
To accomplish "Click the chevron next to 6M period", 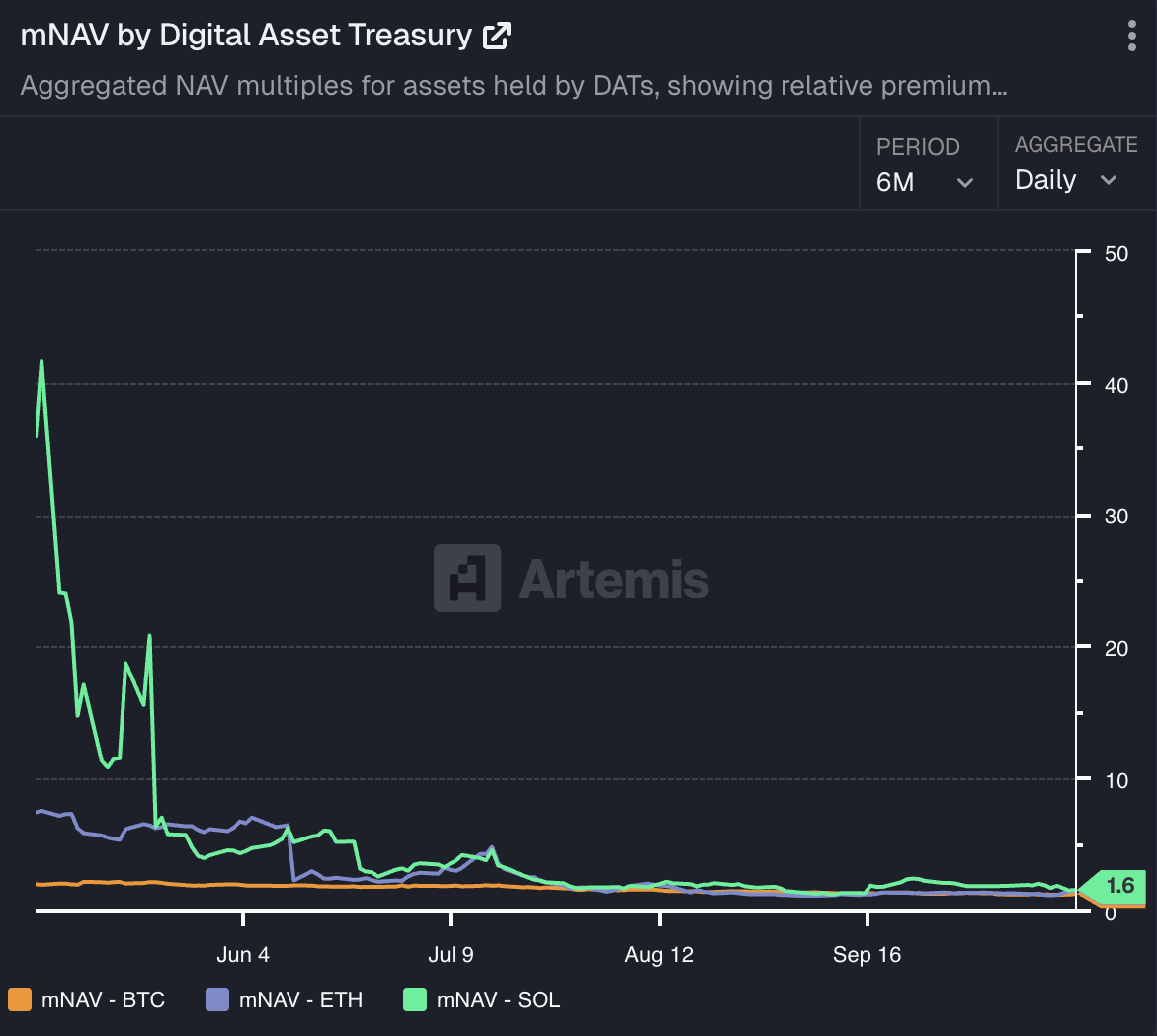I will [x=965, y=183].
